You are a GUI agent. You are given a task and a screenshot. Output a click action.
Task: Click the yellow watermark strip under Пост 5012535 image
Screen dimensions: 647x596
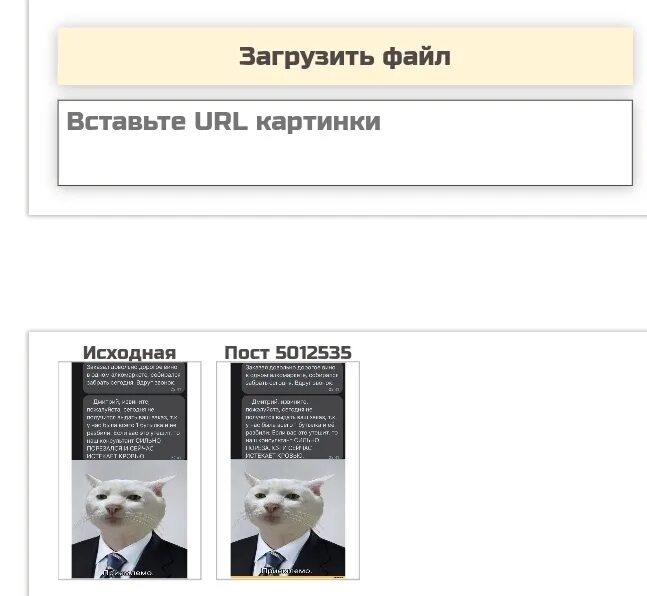point(288,577)
